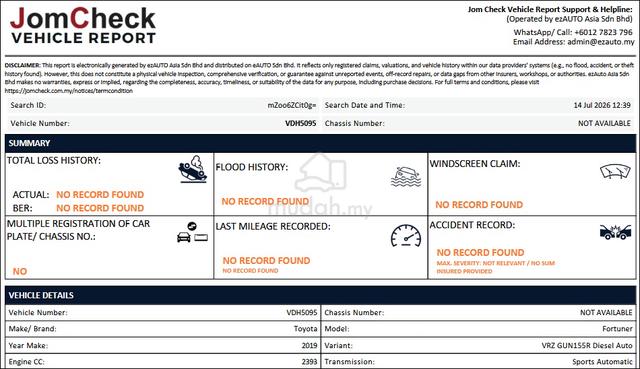
Task: Click the Transmission Sports Automatic value
Action: (x=602, y=362)
